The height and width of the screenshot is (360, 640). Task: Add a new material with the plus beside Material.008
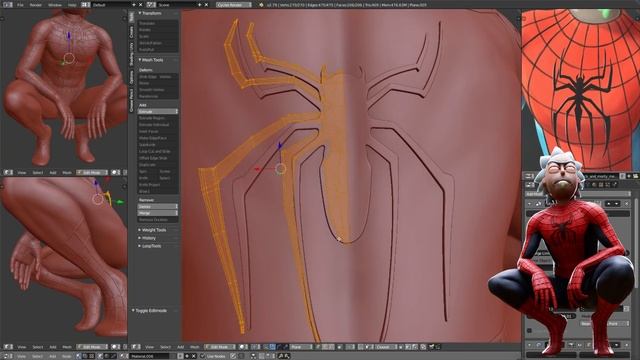tap(187, 356)
